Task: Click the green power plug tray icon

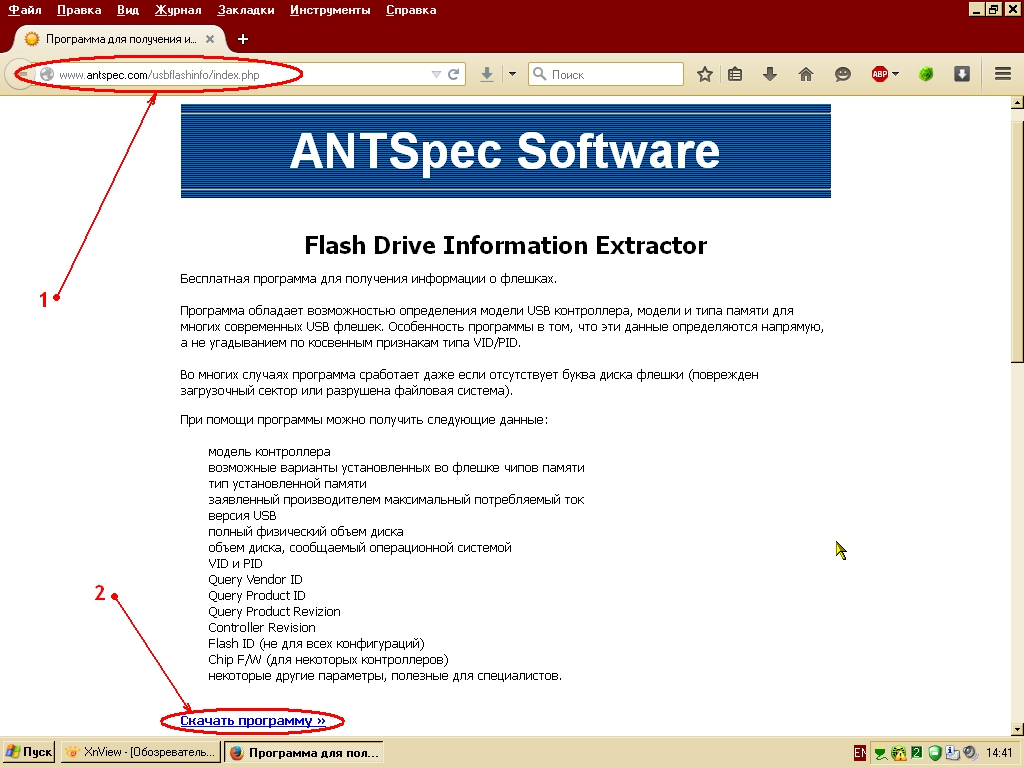Action: tap(880, 754)
